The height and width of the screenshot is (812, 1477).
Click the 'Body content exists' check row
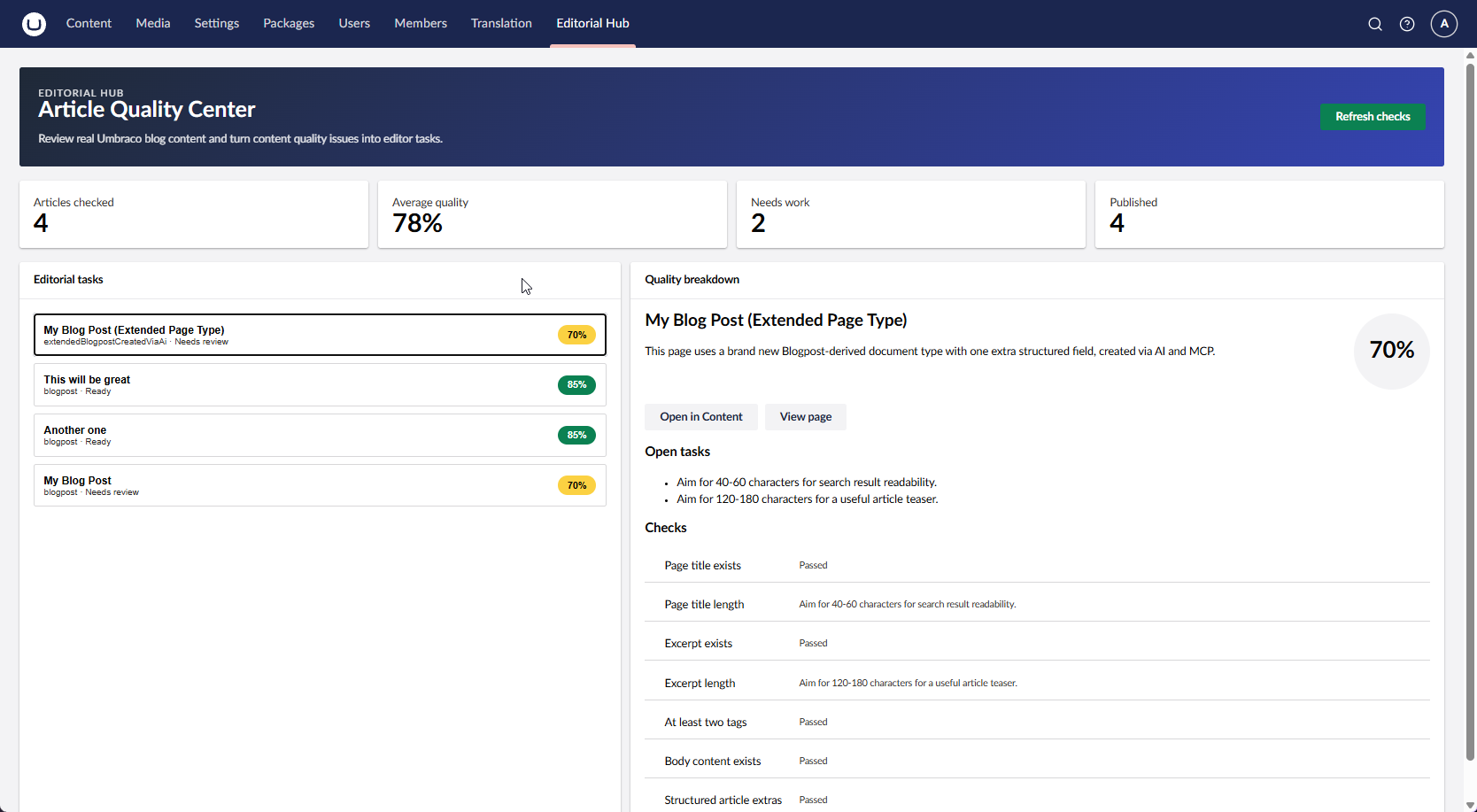[1037, 761]
